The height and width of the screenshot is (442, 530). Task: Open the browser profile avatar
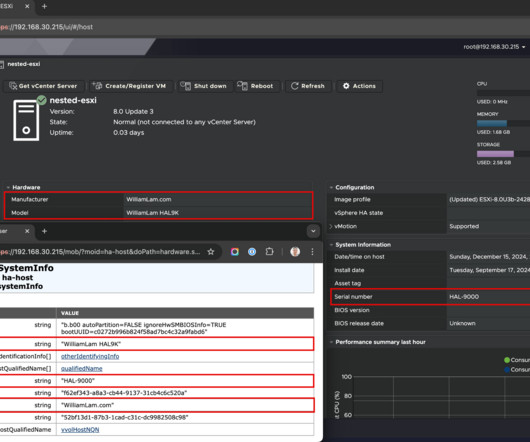pyautogui.click(x=295, y=252)
